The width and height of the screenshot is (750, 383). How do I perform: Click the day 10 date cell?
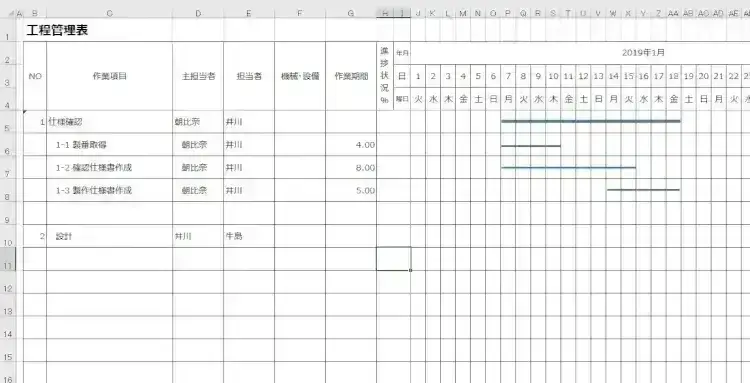pyautogui.click(x=553, y=76)
